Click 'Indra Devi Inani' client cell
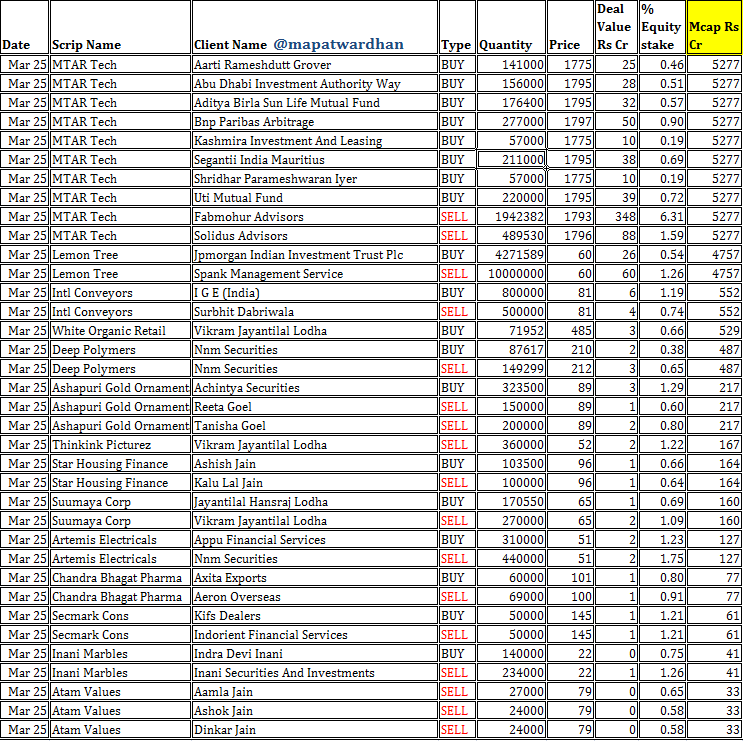 [x=315, y=653]
